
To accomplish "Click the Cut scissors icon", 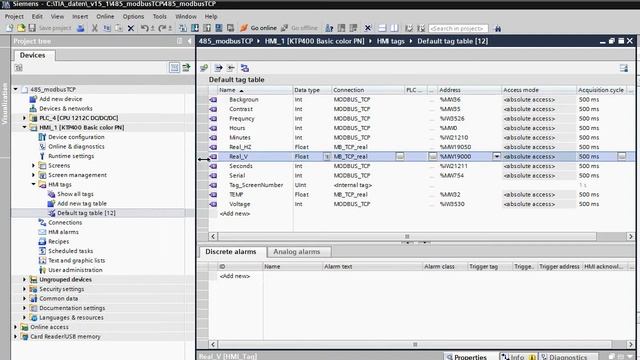I will [x=95, y=28].
